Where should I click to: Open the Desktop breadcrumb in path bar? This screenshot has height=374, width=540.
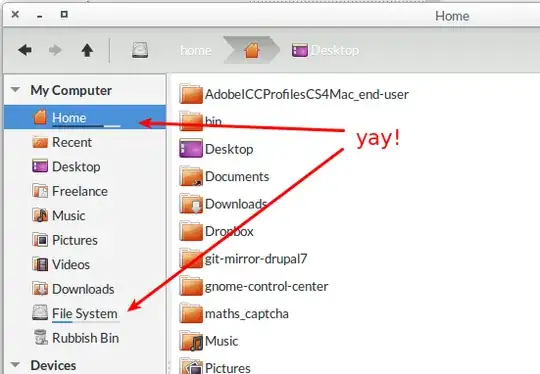coord(325,51)
